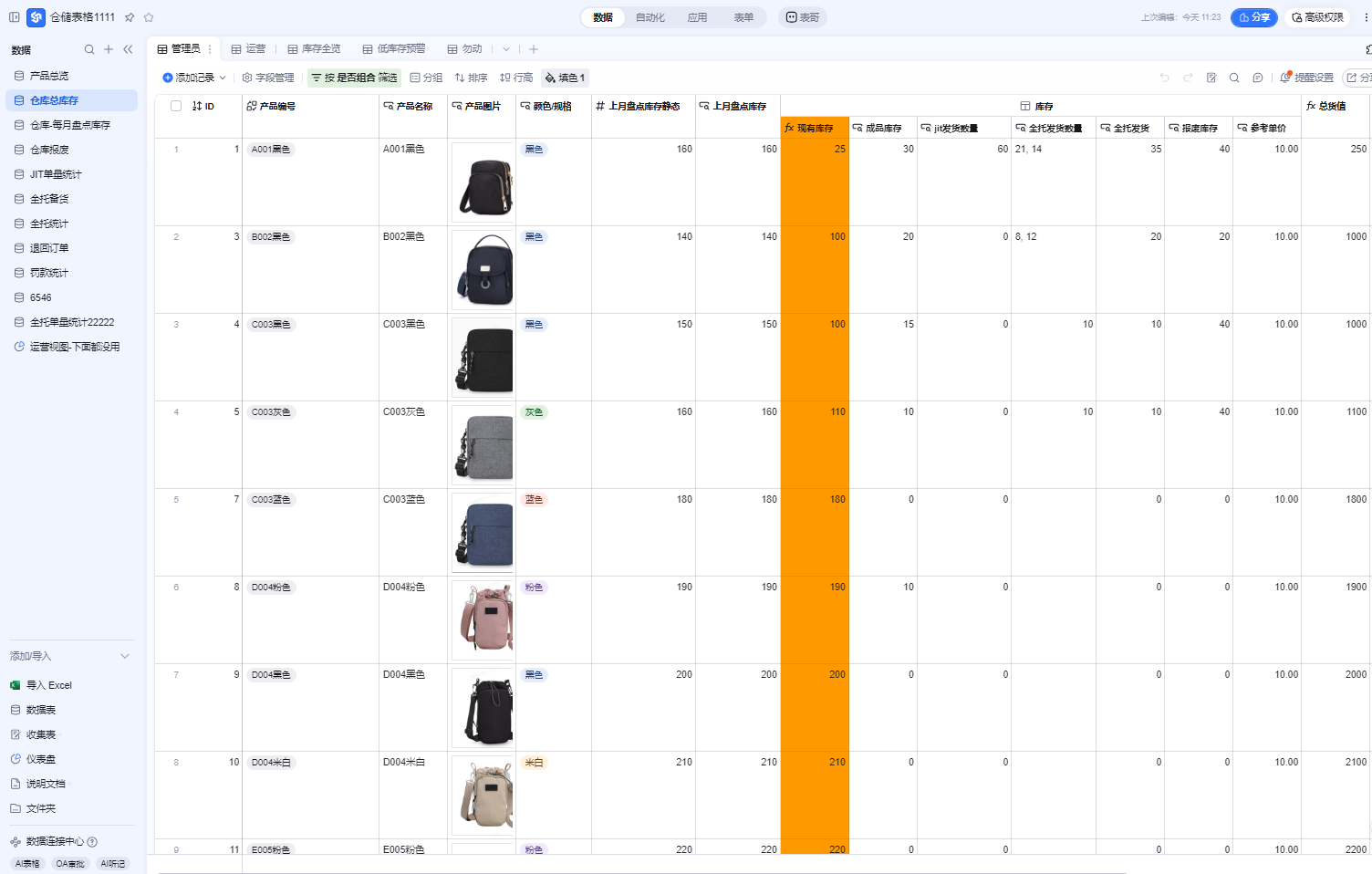Collapse the 添加/导入 section

coord(125,656)
